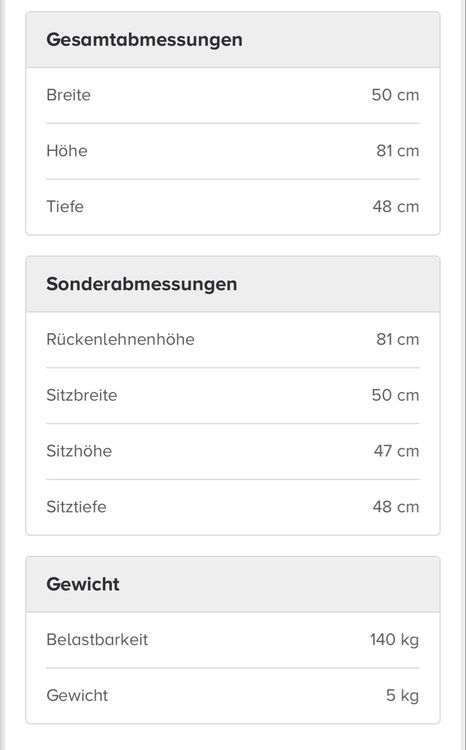Click the Tiefe row label
Image resolution: width=466 pixels, height=750 pixels.
point(65,207)
